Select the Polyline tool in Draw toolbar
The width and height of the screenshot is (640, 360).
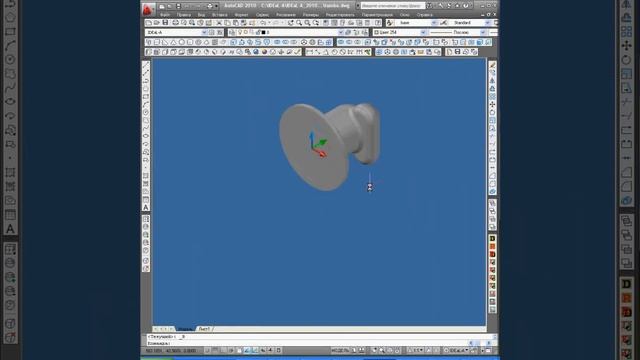[x=146, y=81]
